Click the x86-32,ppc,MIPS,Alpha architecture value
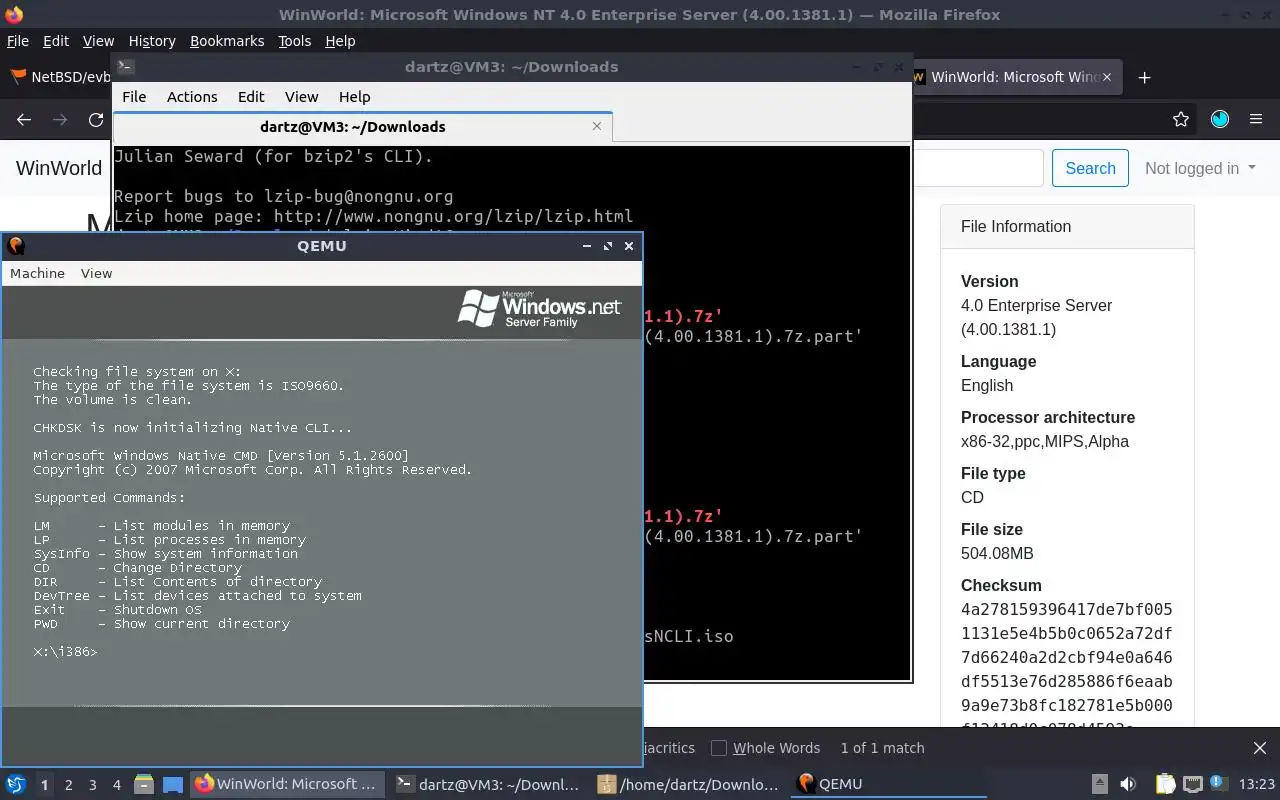This screenshot has height=800, width=1280. (1045, 441)
